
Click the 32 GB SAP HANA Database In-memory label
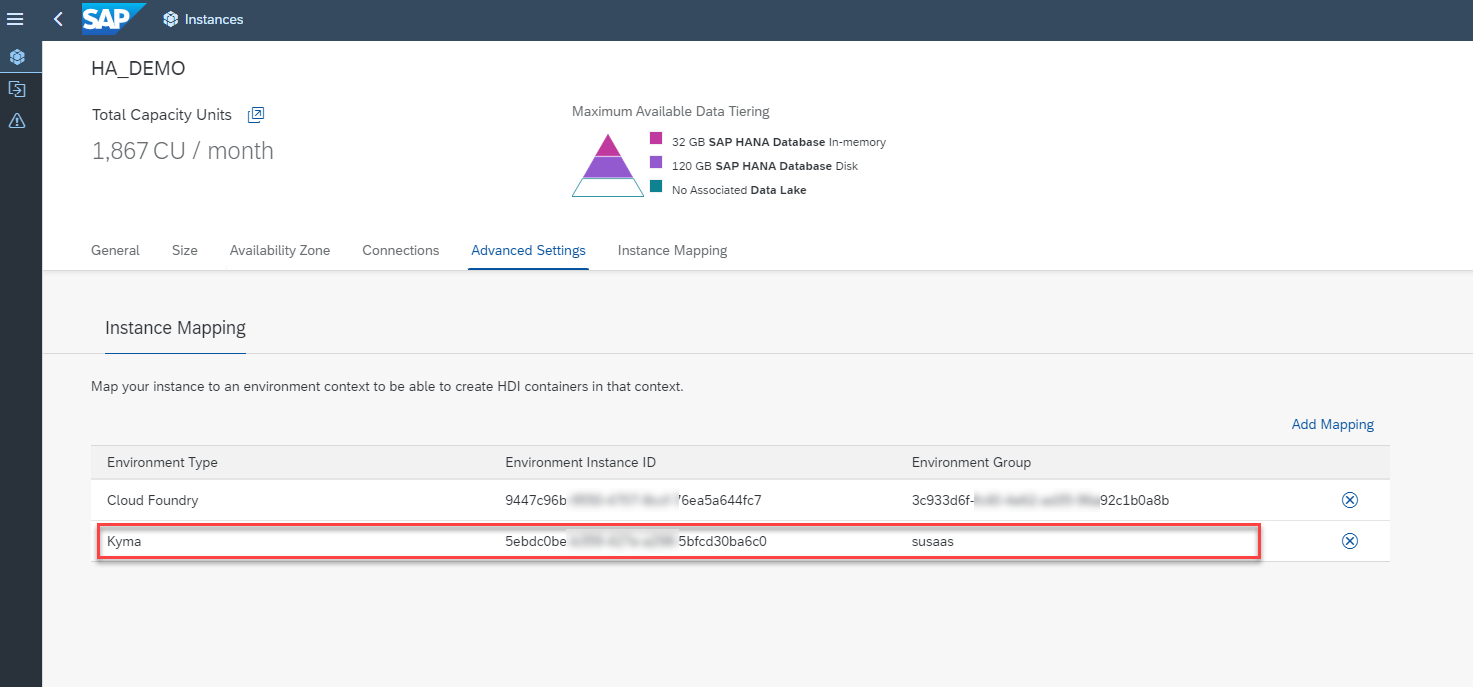coord(779,142)
